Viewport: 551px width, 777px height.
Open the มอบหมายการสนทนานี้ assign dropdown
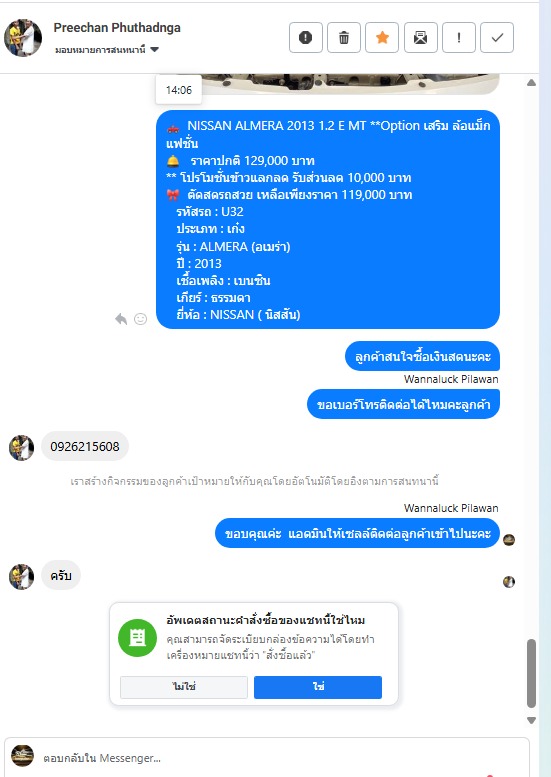click(107, 50)
